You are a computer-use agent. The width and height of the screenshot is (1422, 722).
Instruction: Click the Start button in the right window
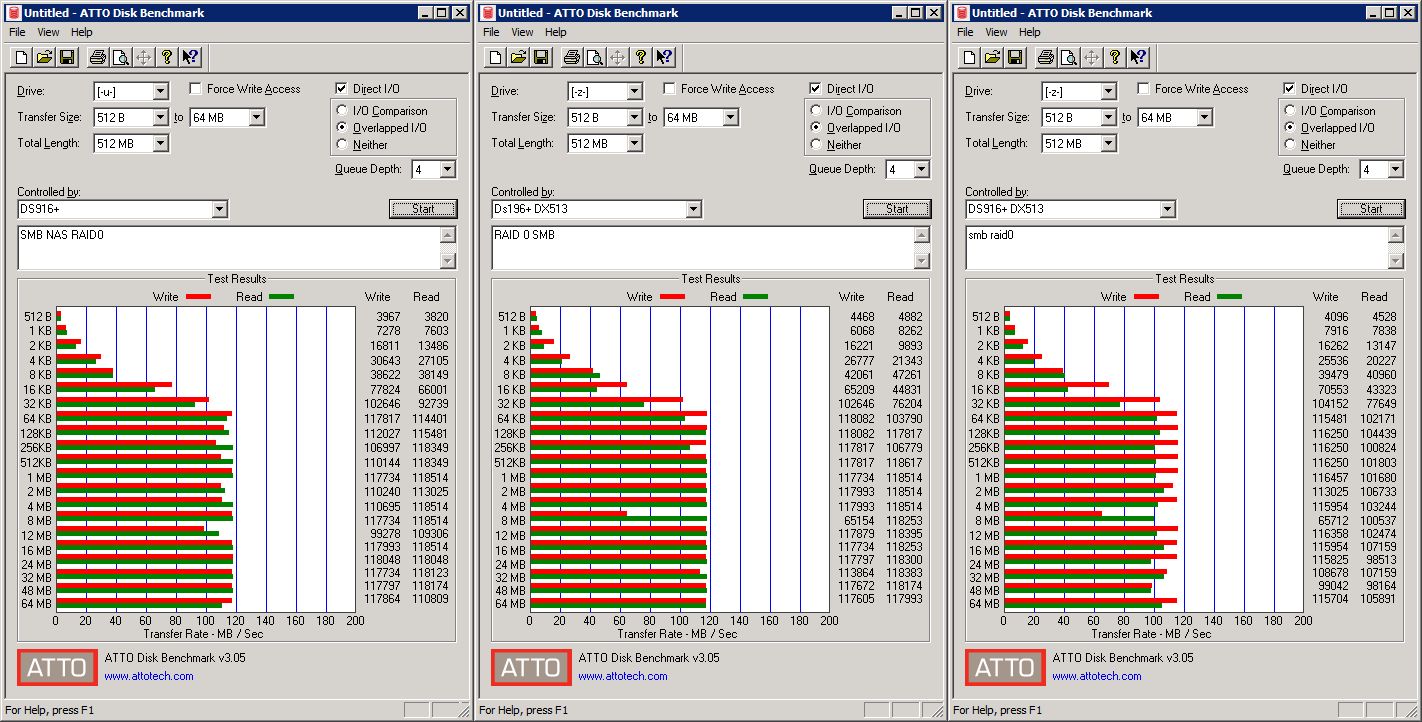pos(1371,209)
